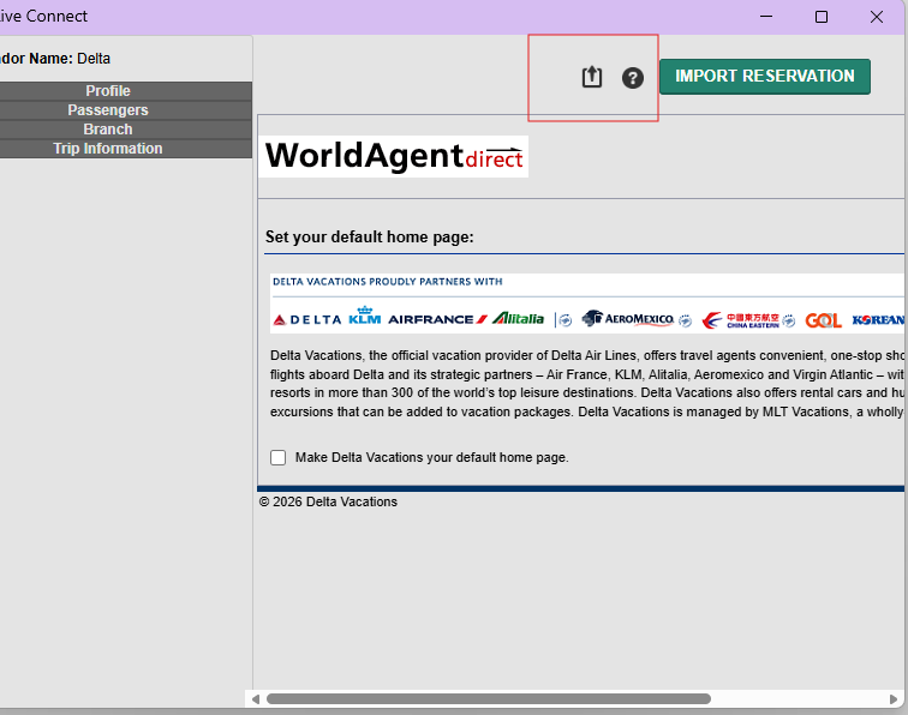Click the WorldAgent direct logo

coord(394,156)
